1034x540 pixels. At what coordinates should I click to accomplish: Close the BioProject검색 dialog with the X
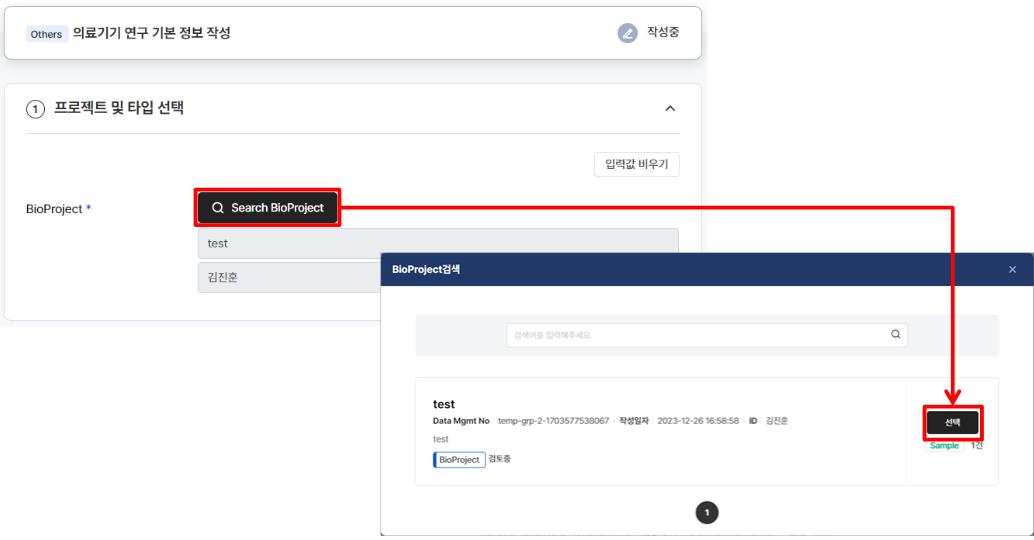tap(1012, 270)
